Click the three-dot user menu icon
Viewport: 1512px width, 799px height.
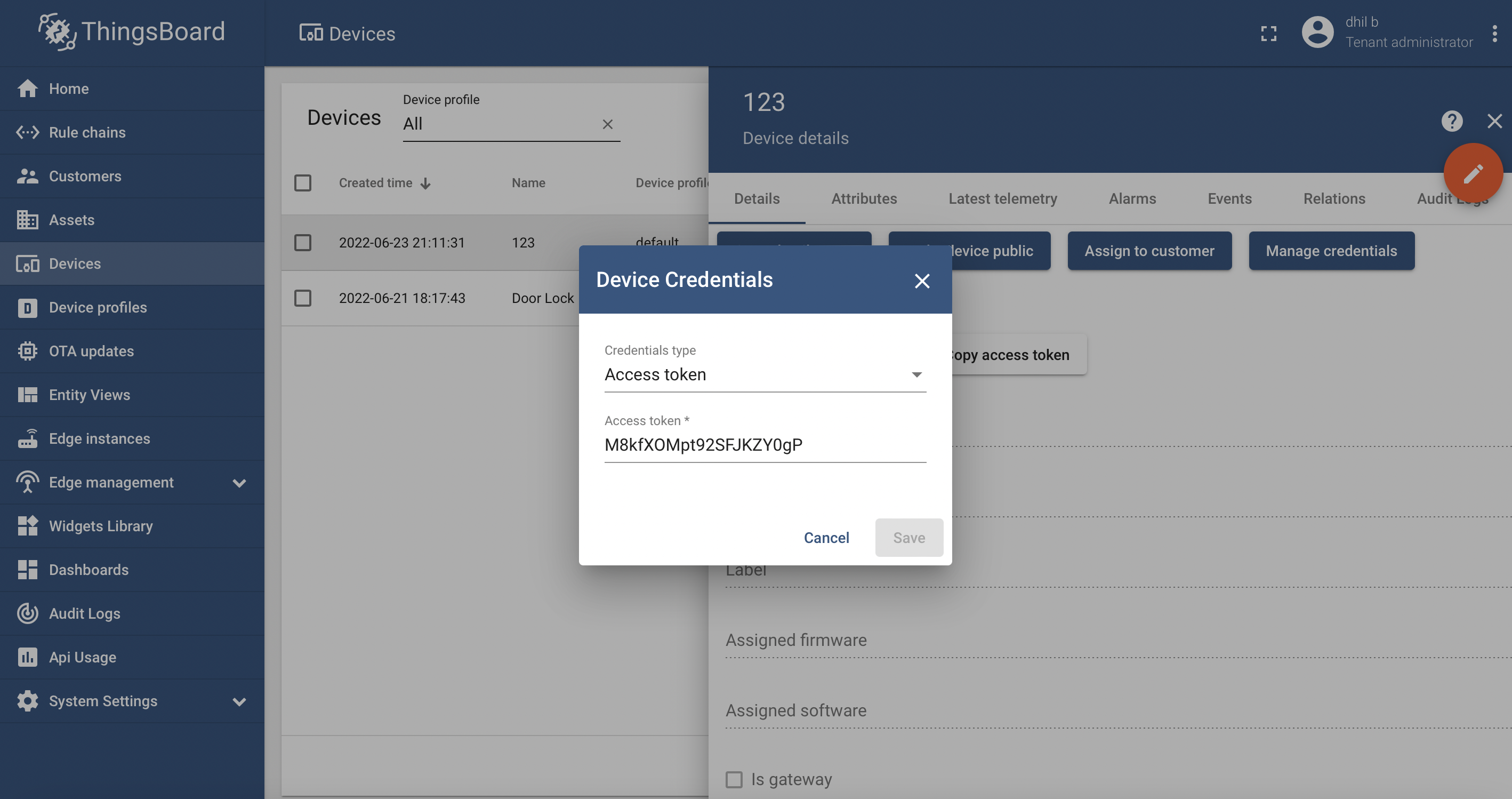pos(1494,34)
